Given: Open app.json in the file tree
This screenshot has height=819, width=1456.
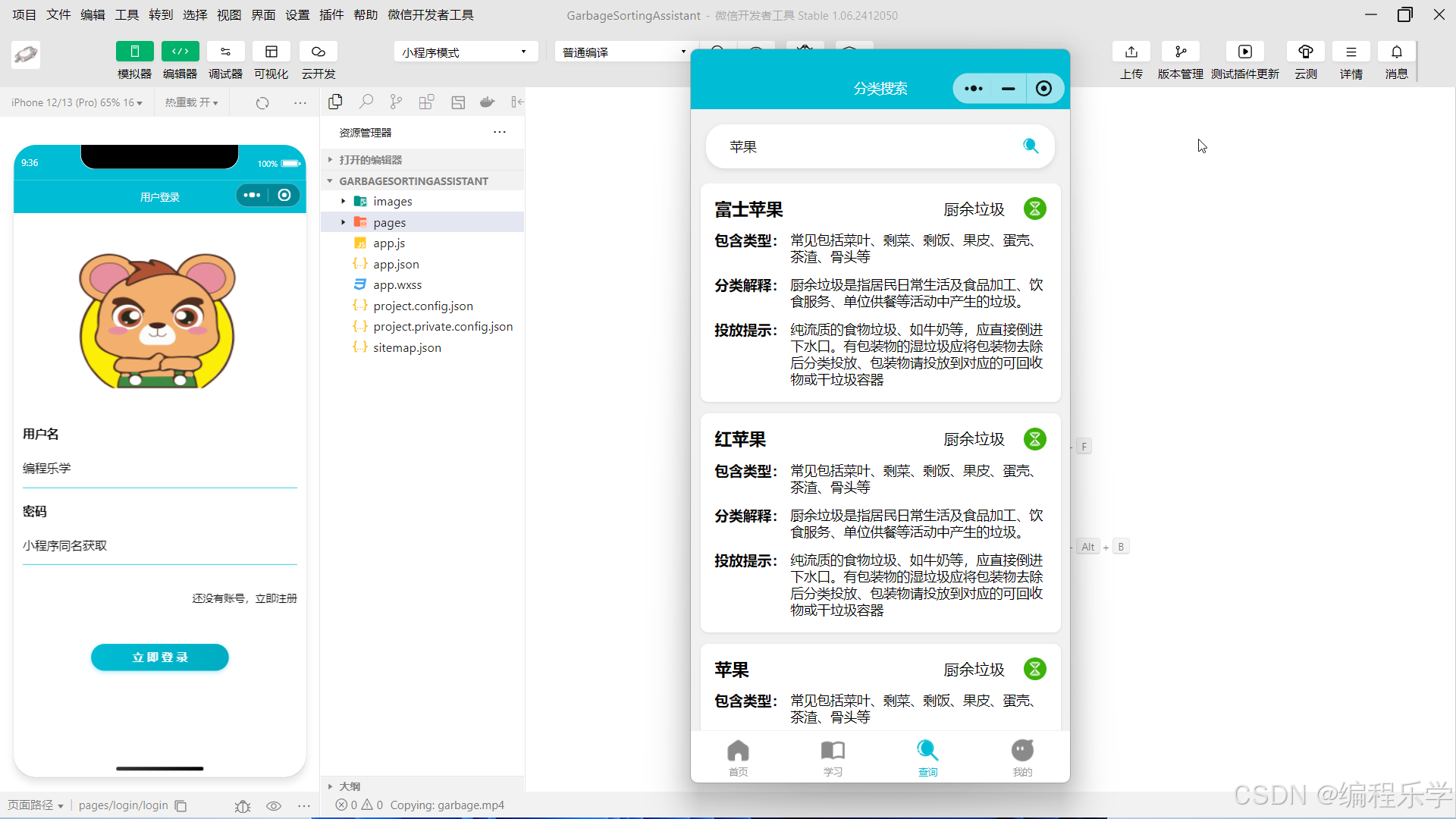Looking at the screenshot, I should pos(395,264).
